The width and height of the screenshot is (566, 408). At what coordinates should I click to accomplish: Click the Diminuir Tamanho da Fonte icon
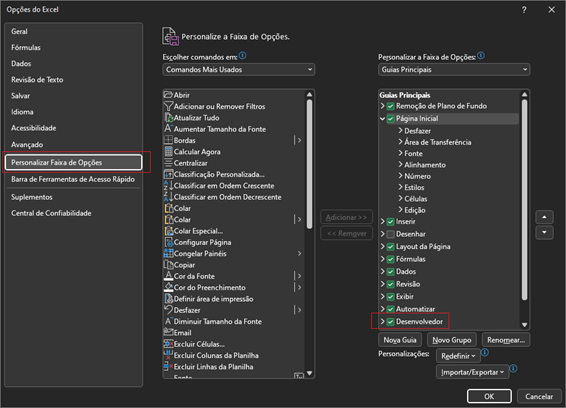169,321
